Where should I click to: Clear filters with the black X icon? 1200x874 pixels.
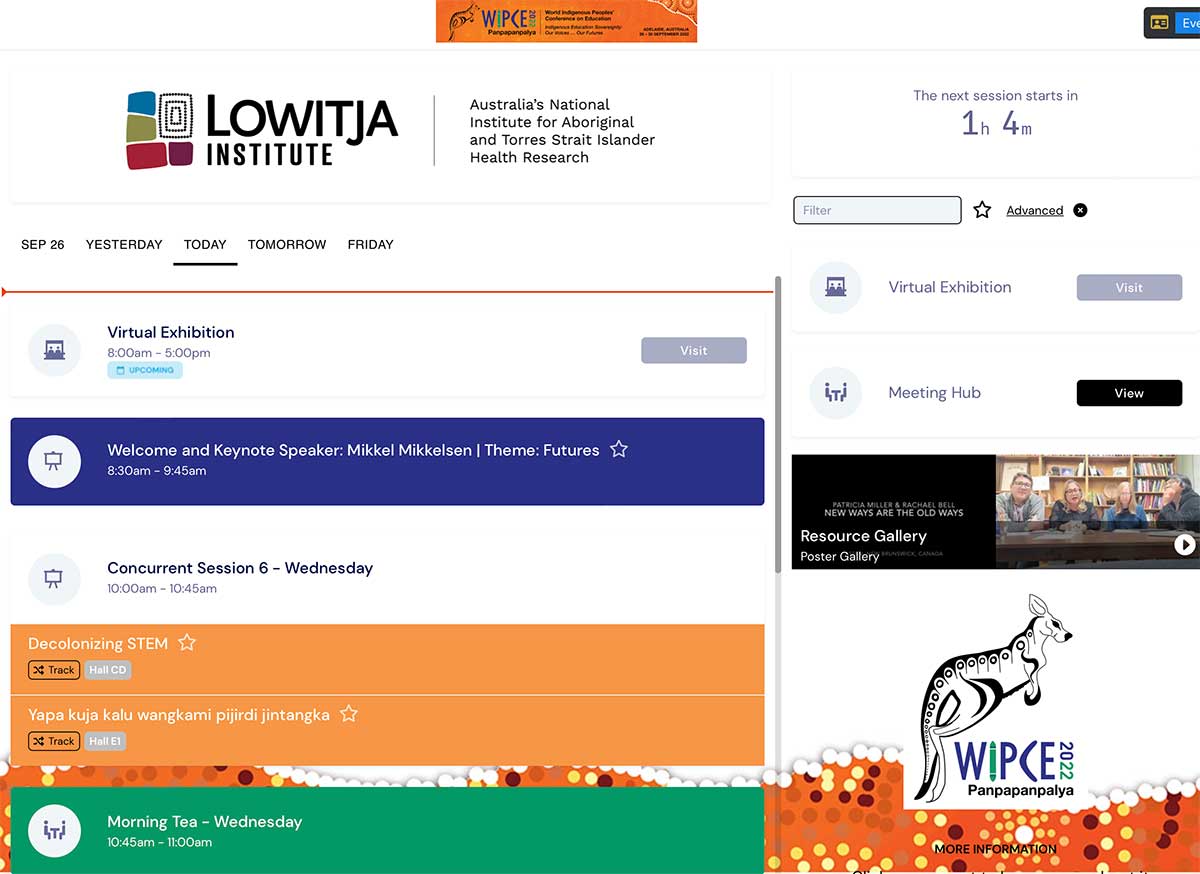point(1080,210)
